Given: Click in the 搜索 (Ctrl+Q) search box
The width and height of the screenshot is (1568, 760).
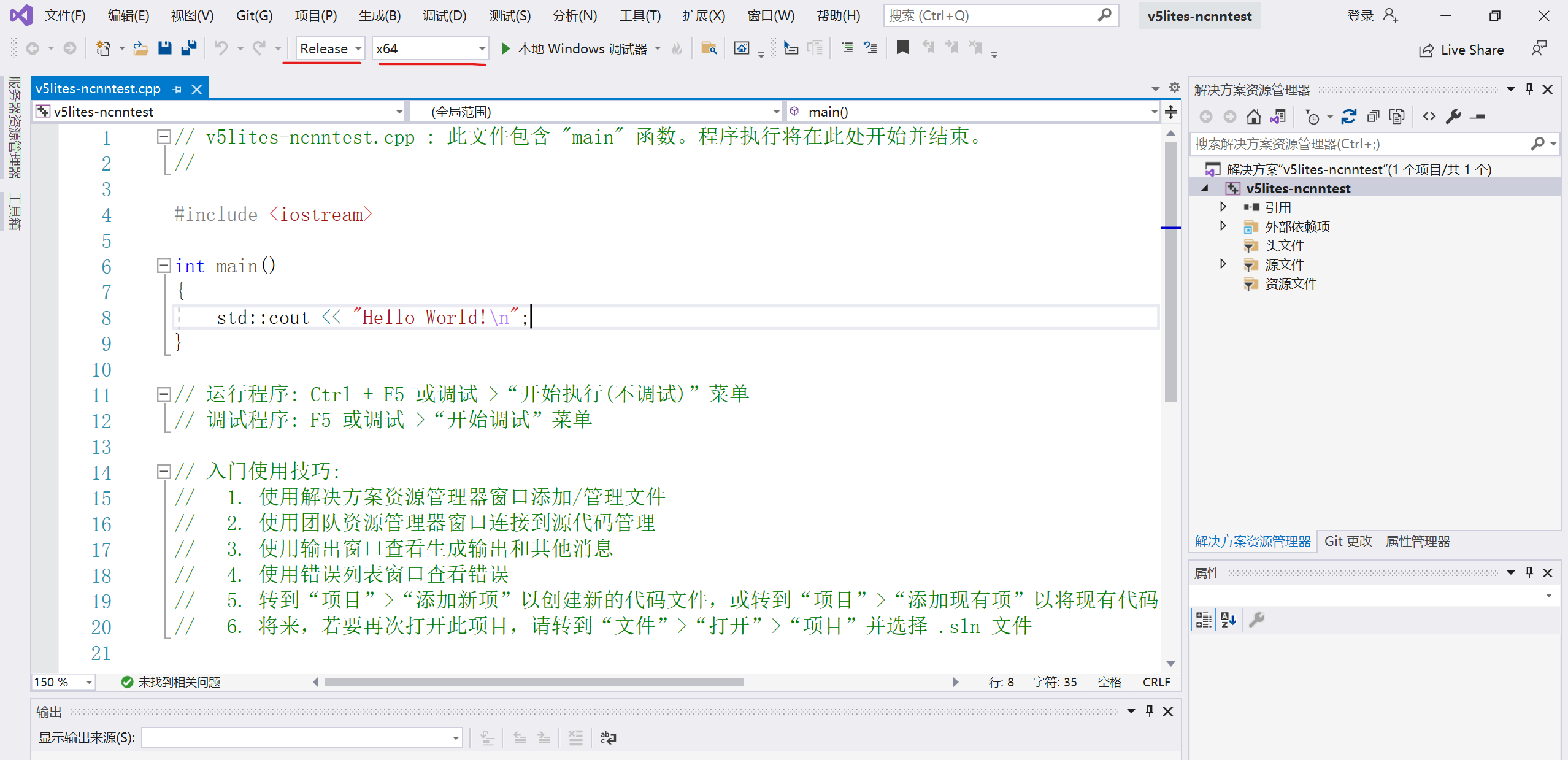Looking at the screenshot, I should (1001, 16).
